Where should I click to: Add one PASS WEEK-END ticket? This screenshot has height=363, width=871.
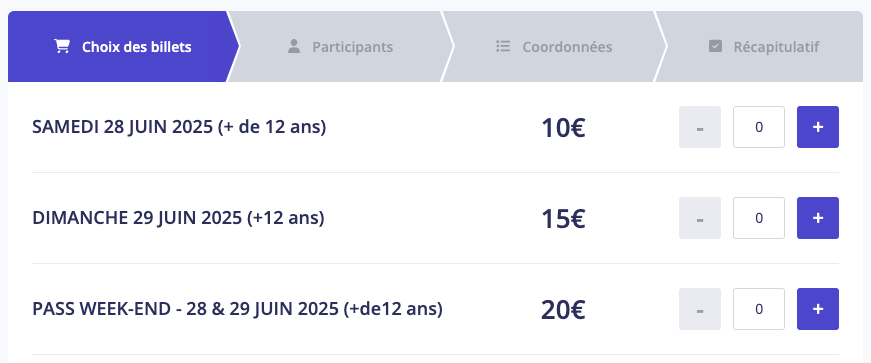(x=818, y=309)
